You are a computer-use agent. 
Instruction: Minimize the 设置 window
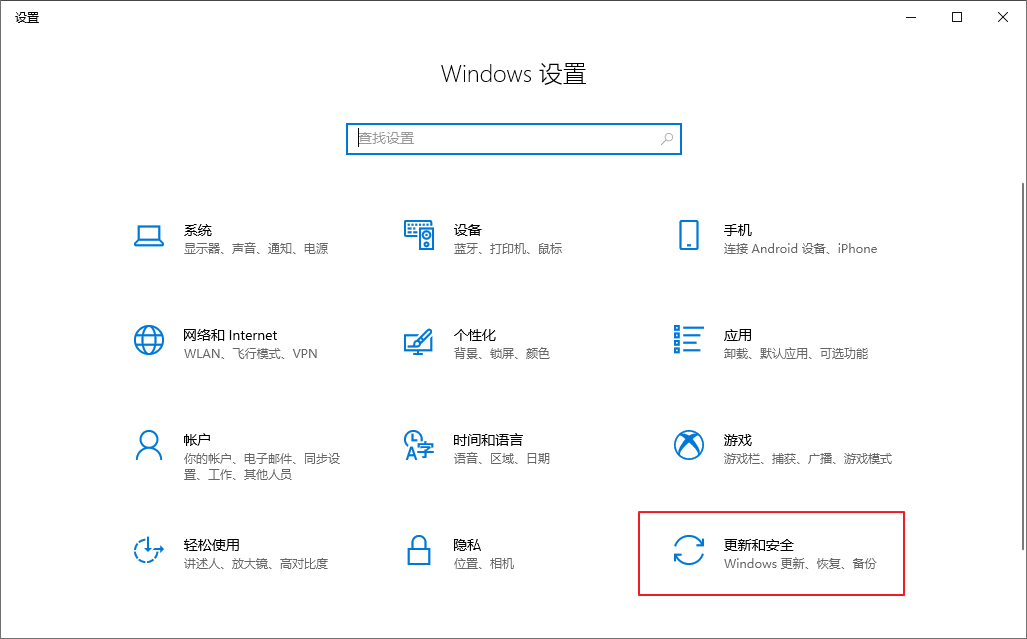click(x=911, y=17)
